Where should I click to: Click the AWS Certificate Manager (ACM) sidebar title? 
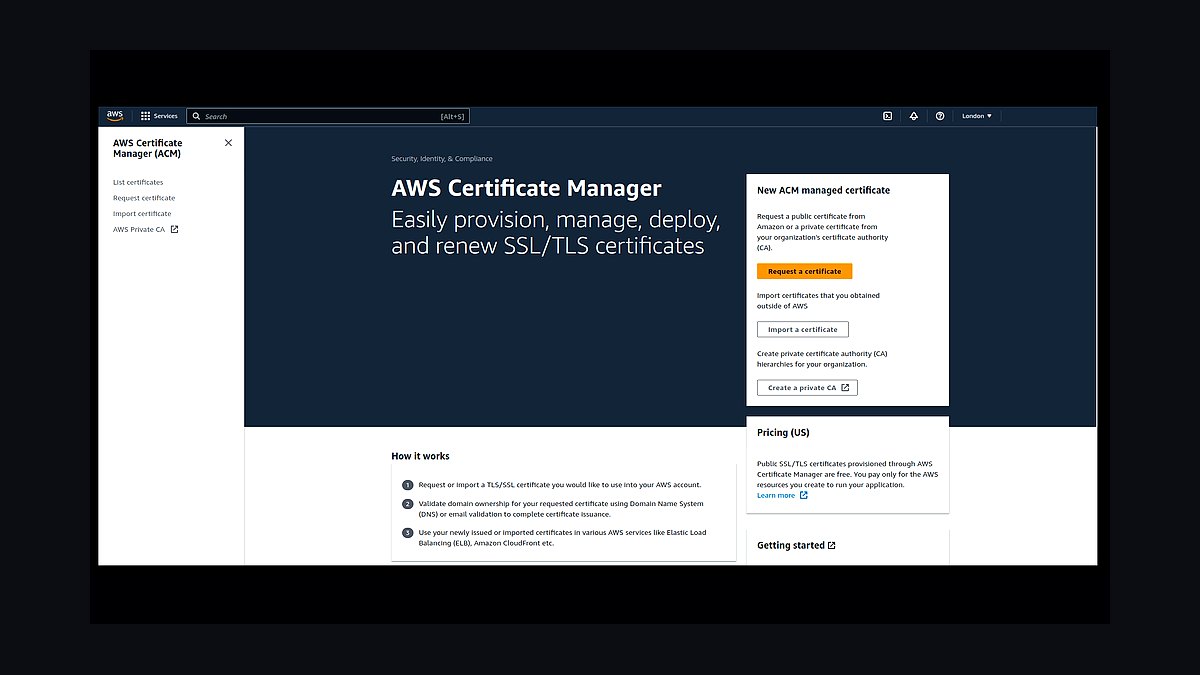coord(148,148)
